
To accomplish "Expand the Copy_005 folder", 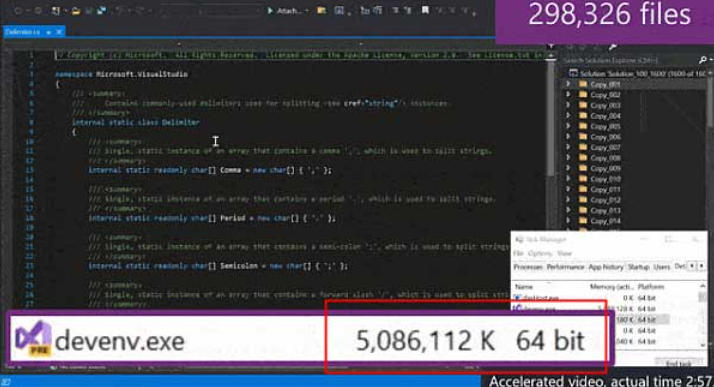I will [568, 126].
